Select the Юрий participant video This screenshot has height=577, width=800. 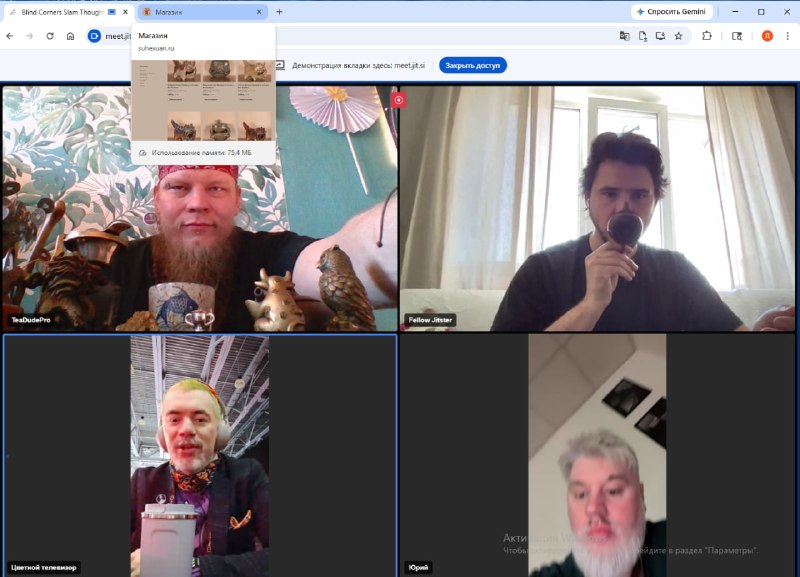(x=597, y=455)
